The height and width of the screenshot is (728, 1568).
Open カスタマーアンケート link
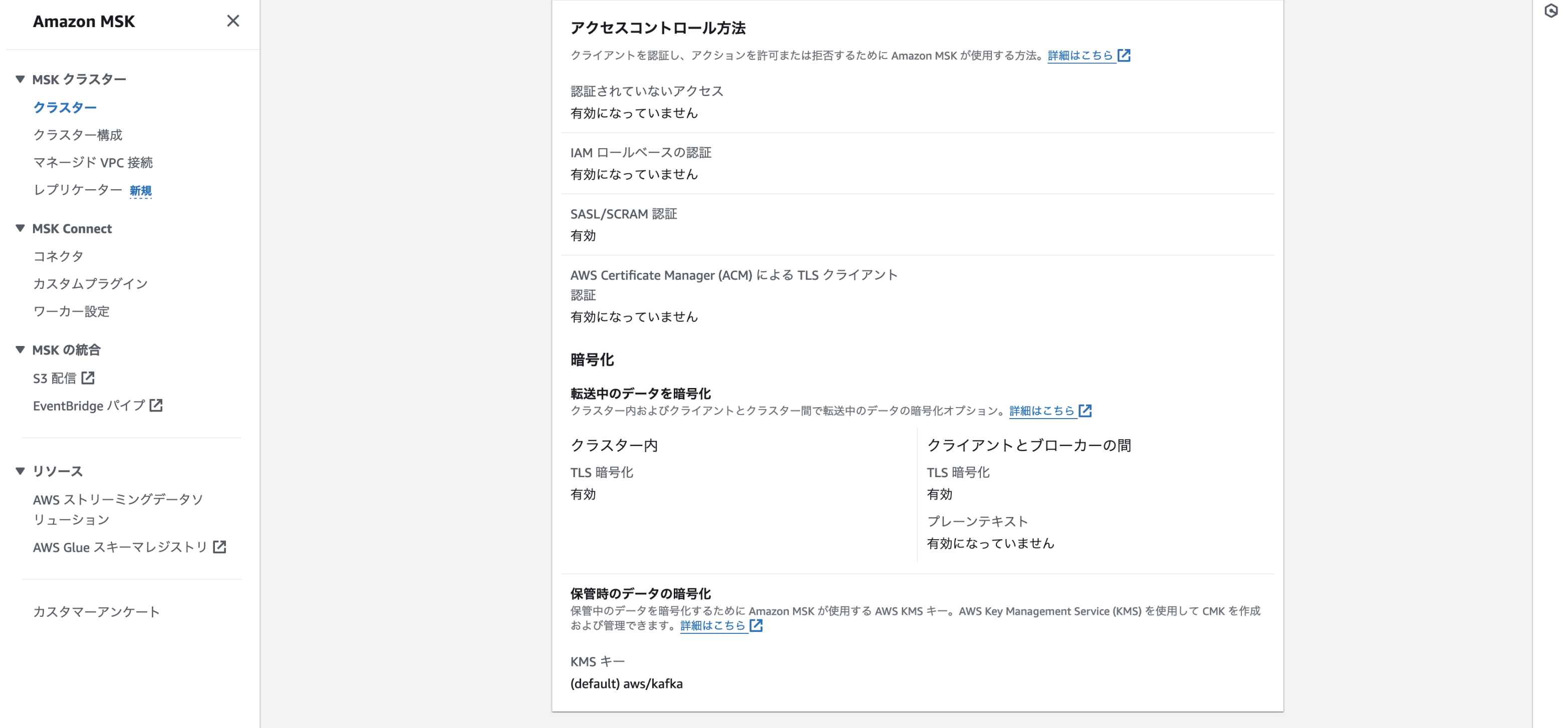click(x=96, y=612)
